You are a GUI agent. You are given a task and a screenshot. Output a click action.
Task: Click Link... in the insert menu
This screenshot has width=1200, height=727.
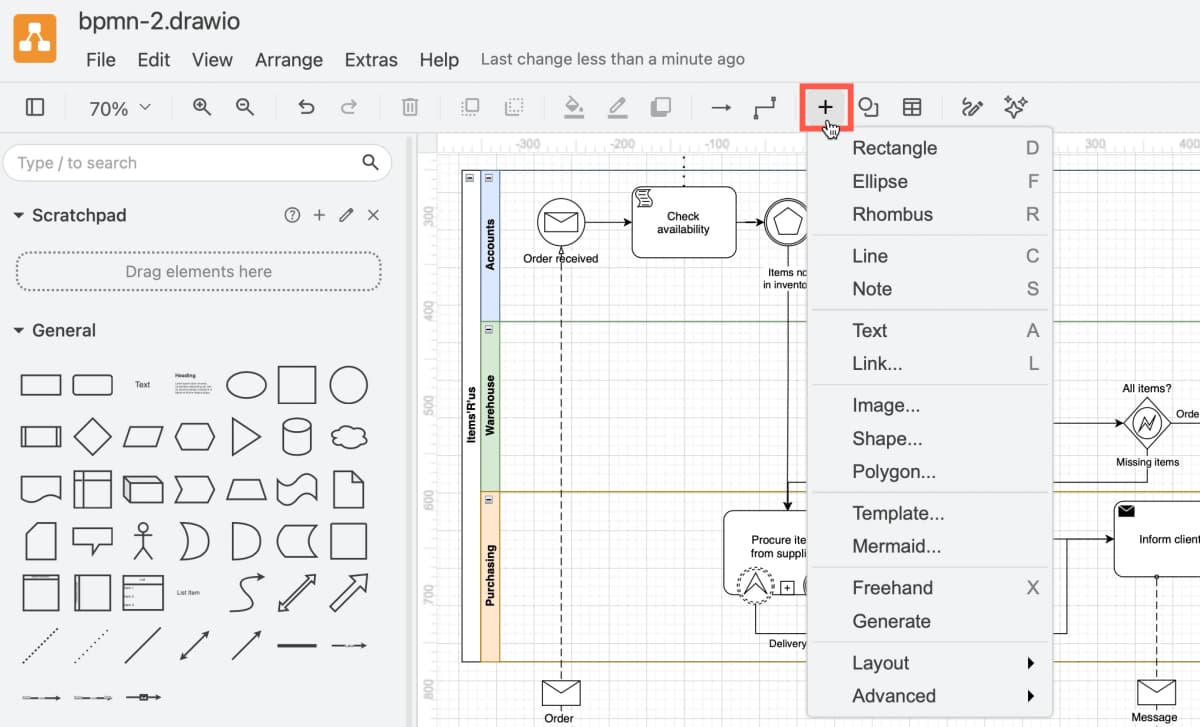coord(929,363)
